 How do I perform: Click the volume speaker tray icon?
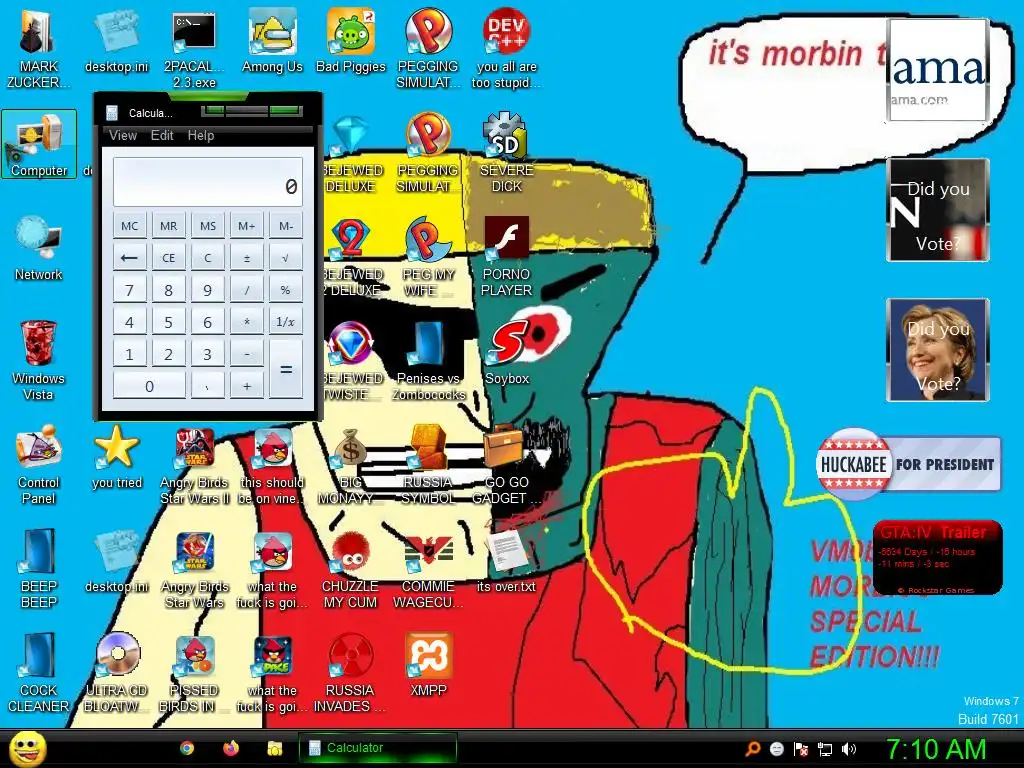pos(848,749)
